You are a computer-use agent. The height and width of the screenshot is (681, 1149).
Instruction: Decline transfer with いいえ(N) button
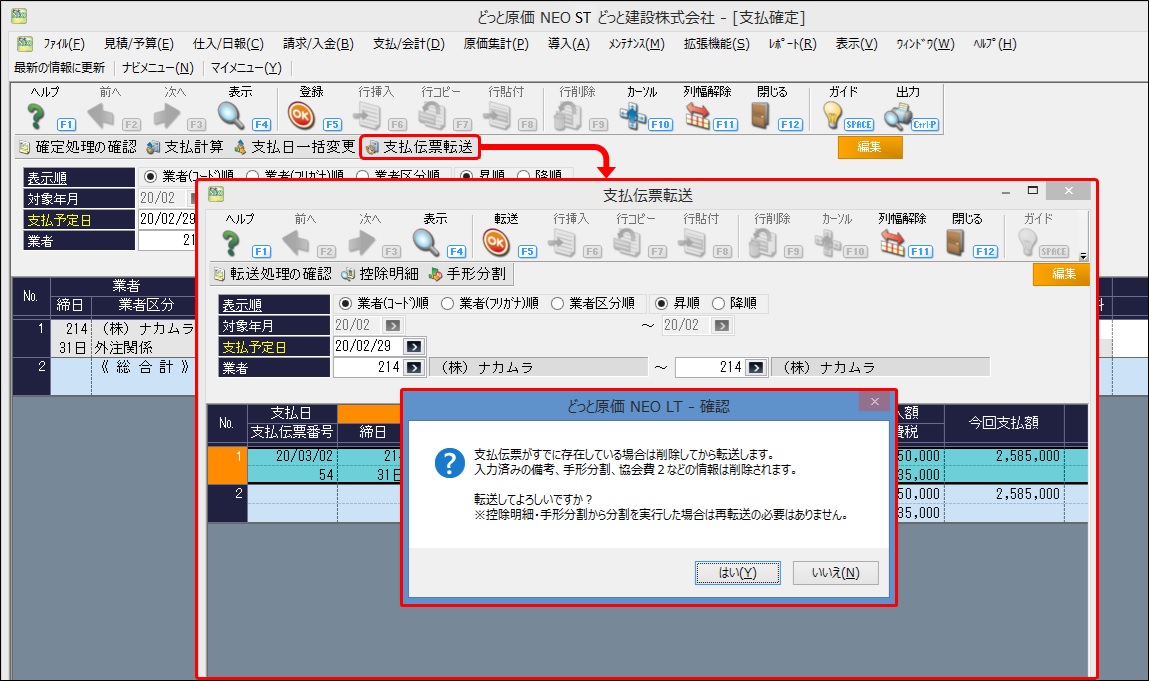[835, 573]
